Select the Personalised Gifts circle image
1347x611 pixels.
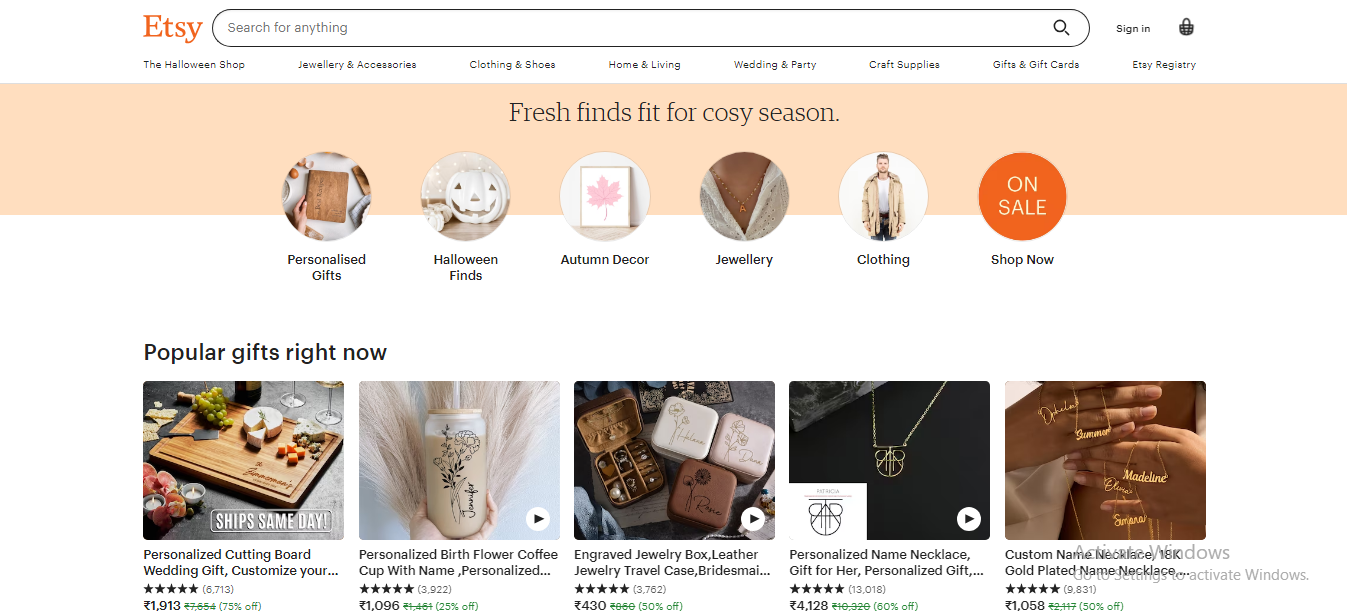click(326, 196)
